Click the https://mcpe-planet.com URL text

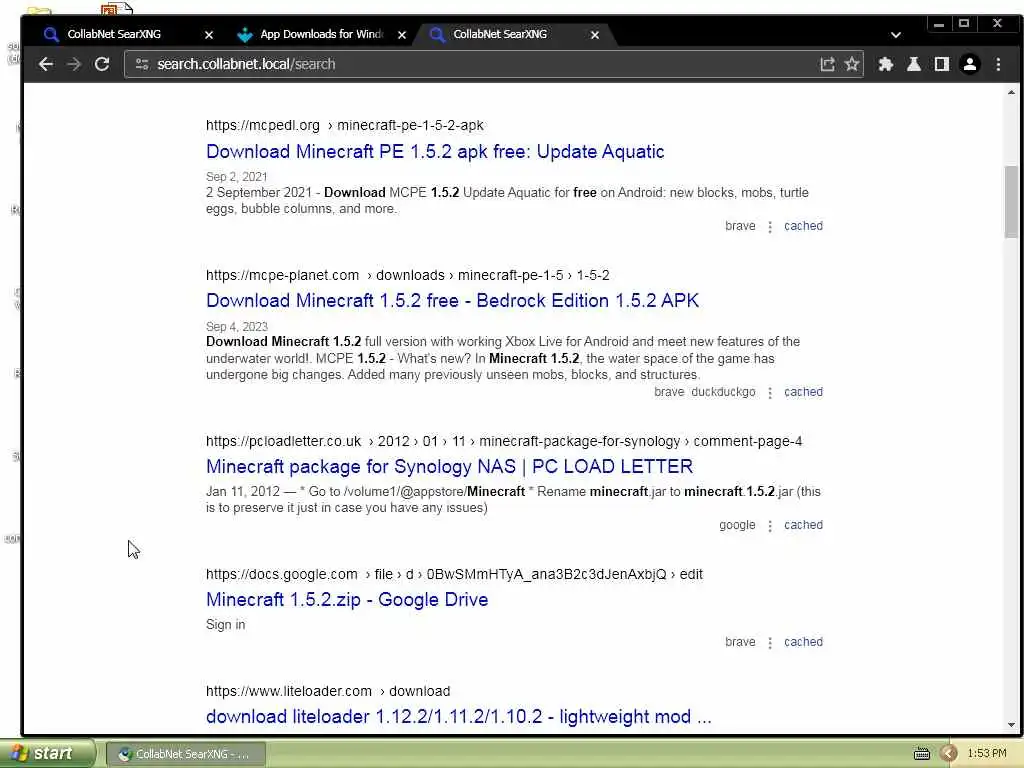282,276
